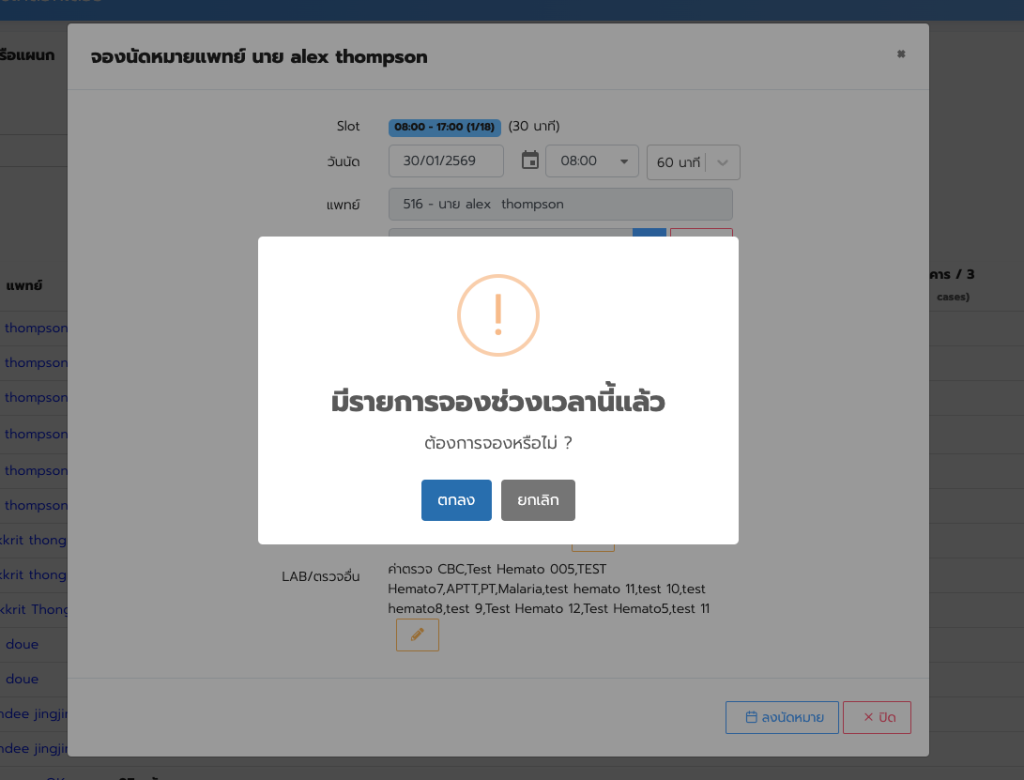Screen dimensions: 1024x780
Task: Click the orange exclamation warning icon
Action: click(x=498, y=315)
